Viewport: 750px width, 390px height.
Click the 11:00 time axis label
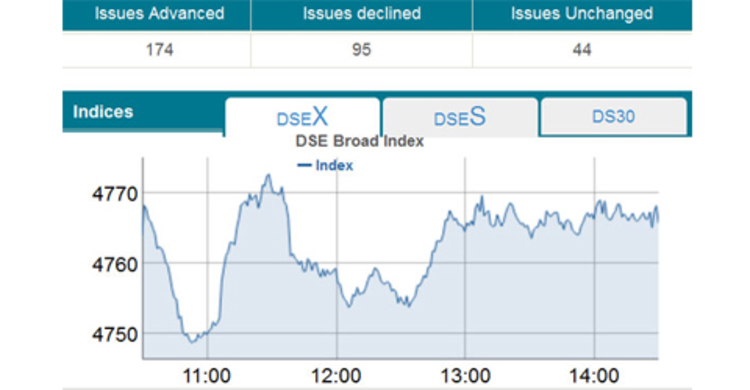[207, 376]
